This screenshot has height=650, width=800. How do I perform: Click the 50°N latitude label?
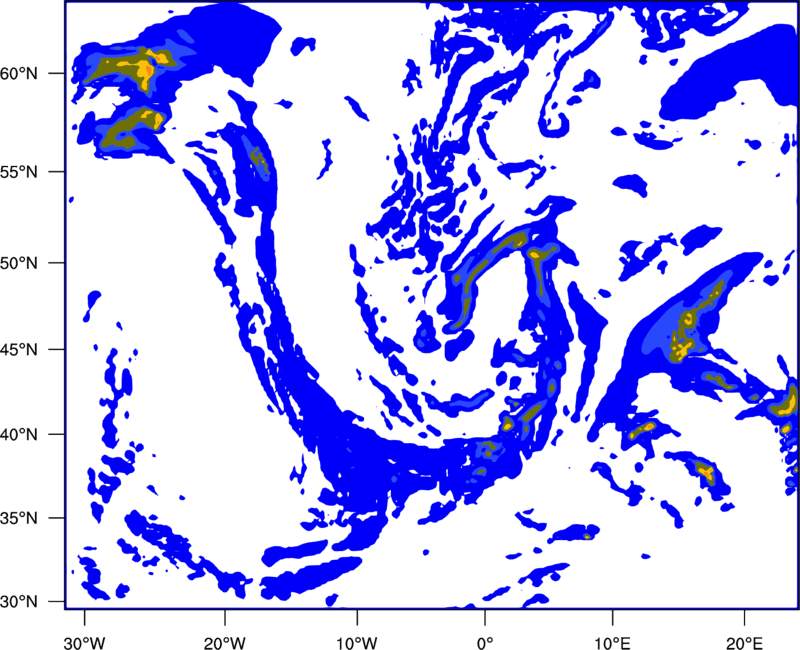(x=19, y=264)
